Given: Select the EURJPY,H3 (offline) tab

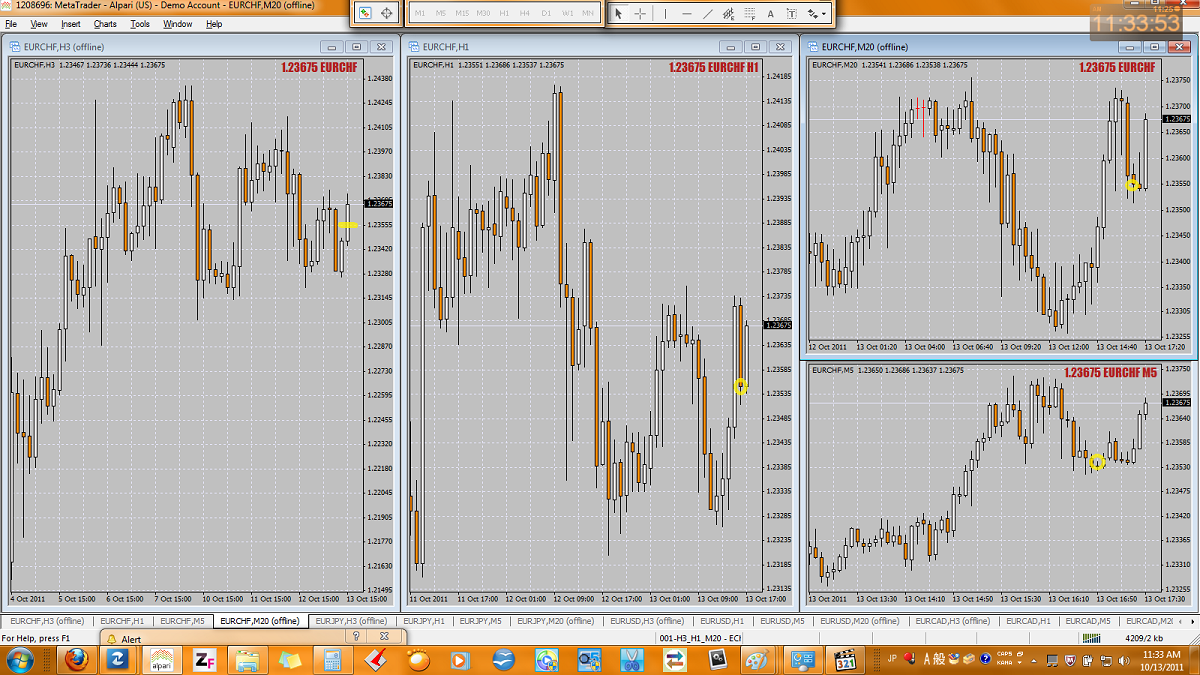Looking at the screenshot, I should click(351, 621).
